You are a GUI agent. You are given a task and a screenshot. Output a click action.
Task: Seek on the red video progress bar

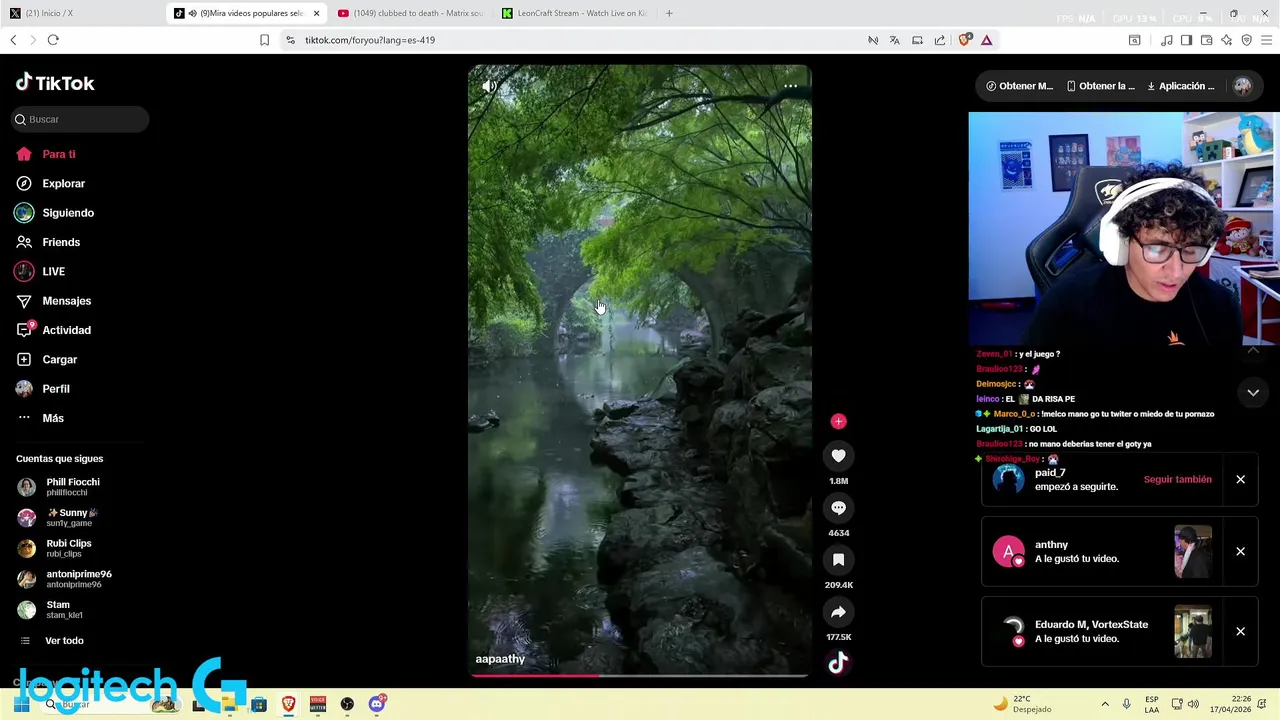(640, 676)
